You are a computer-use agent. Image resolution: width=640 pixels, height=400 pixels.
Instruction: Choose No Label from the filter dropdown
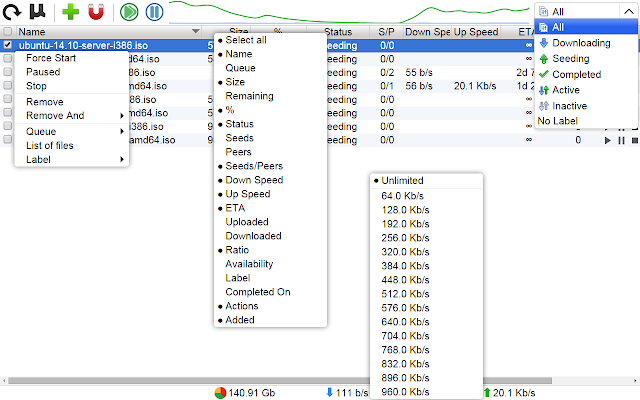click(586, 121)
